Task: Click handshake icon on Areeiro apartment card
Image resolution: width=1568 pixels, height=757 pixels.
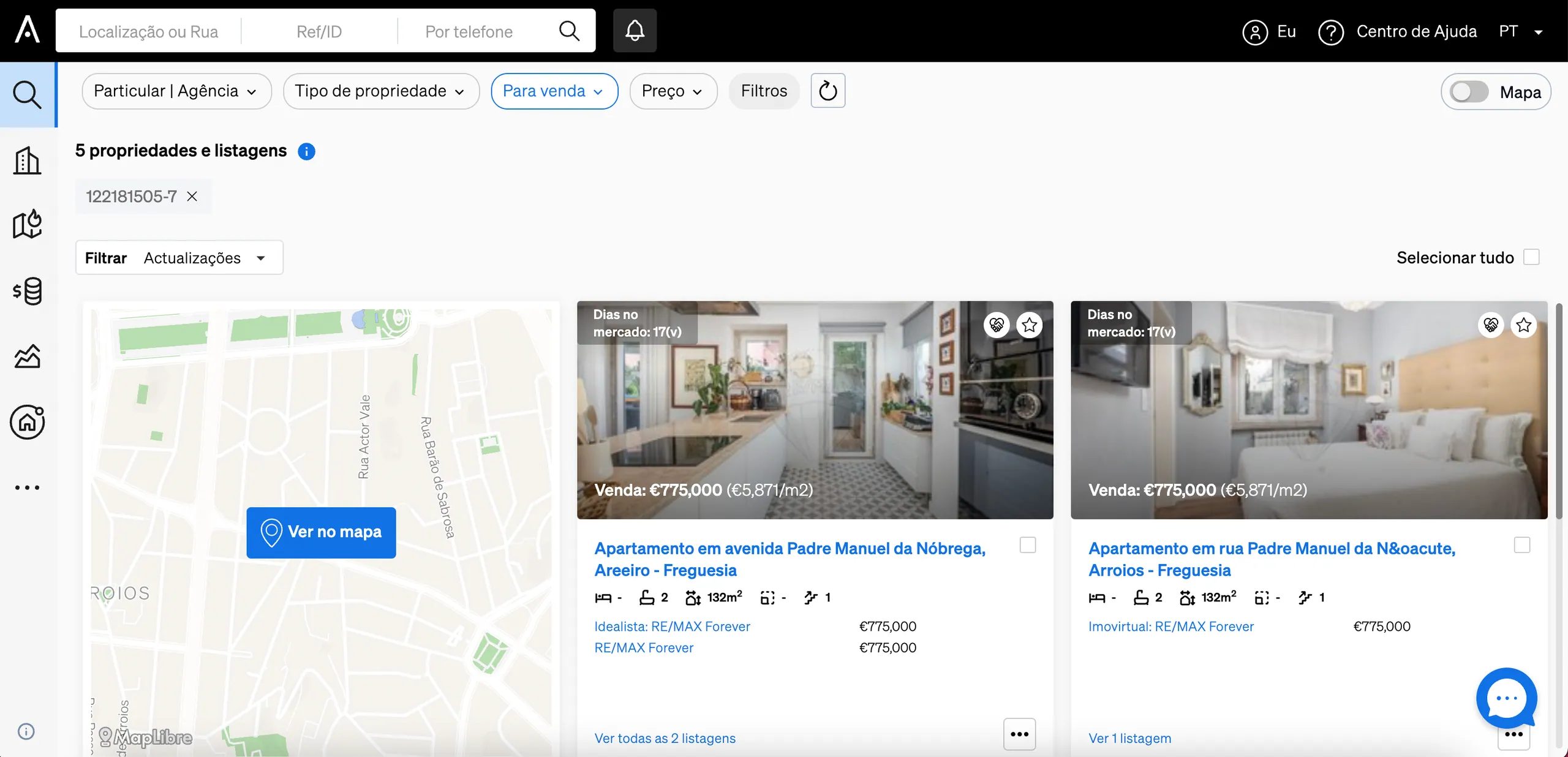Action: point(997,325)
